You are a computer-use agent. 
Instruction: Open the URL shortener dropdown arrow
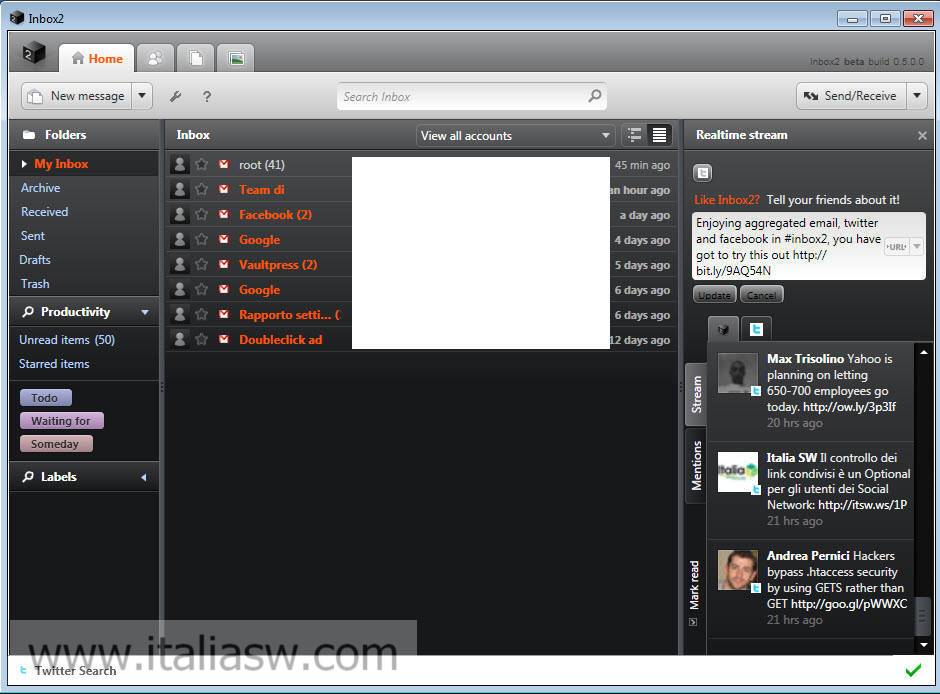pos(917,246)
